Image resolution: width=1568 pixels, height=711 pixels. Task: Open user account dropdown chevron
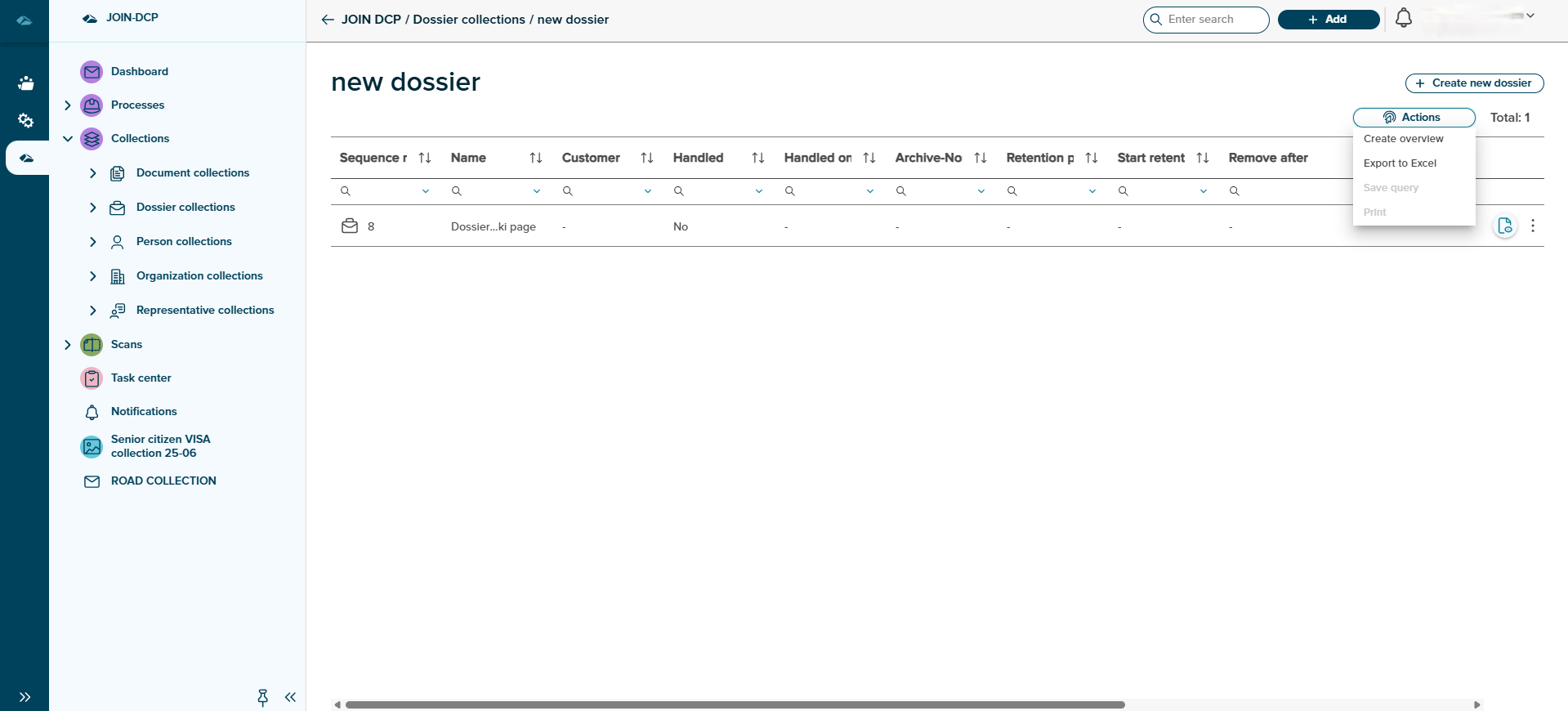tap(1530, 16)
